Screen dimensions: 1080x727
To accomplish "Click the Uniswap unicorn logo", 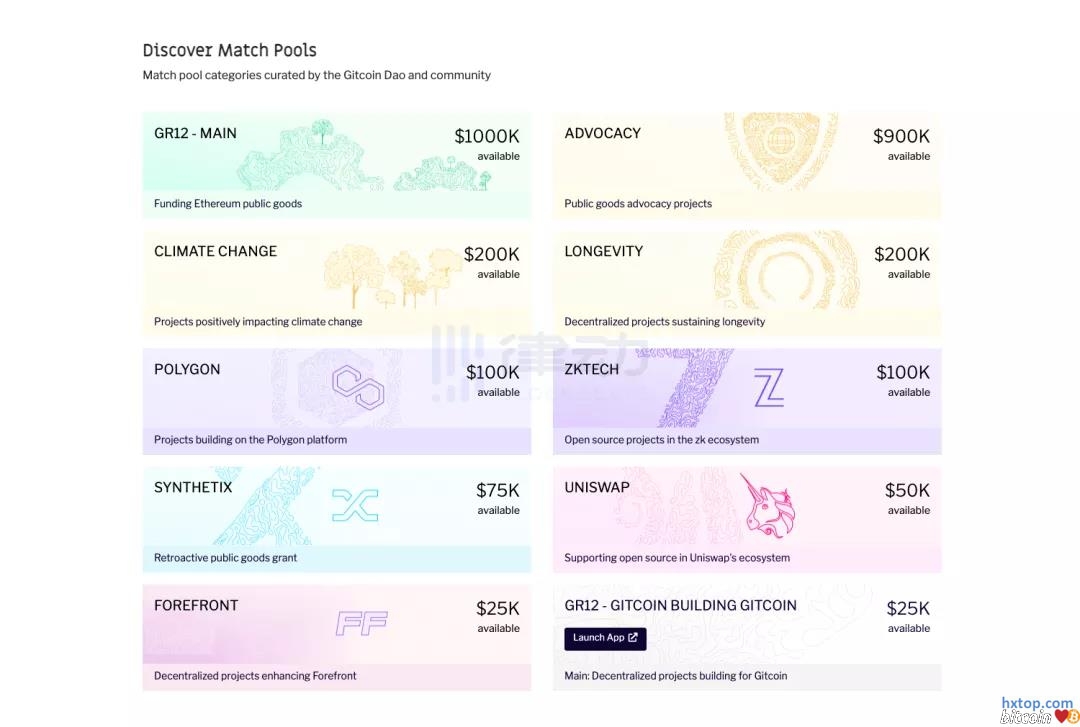I will coord(767,506).
